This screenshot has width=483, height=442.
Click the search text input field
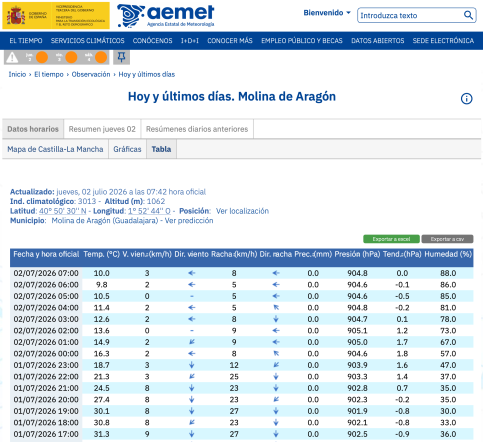point(411,15)
